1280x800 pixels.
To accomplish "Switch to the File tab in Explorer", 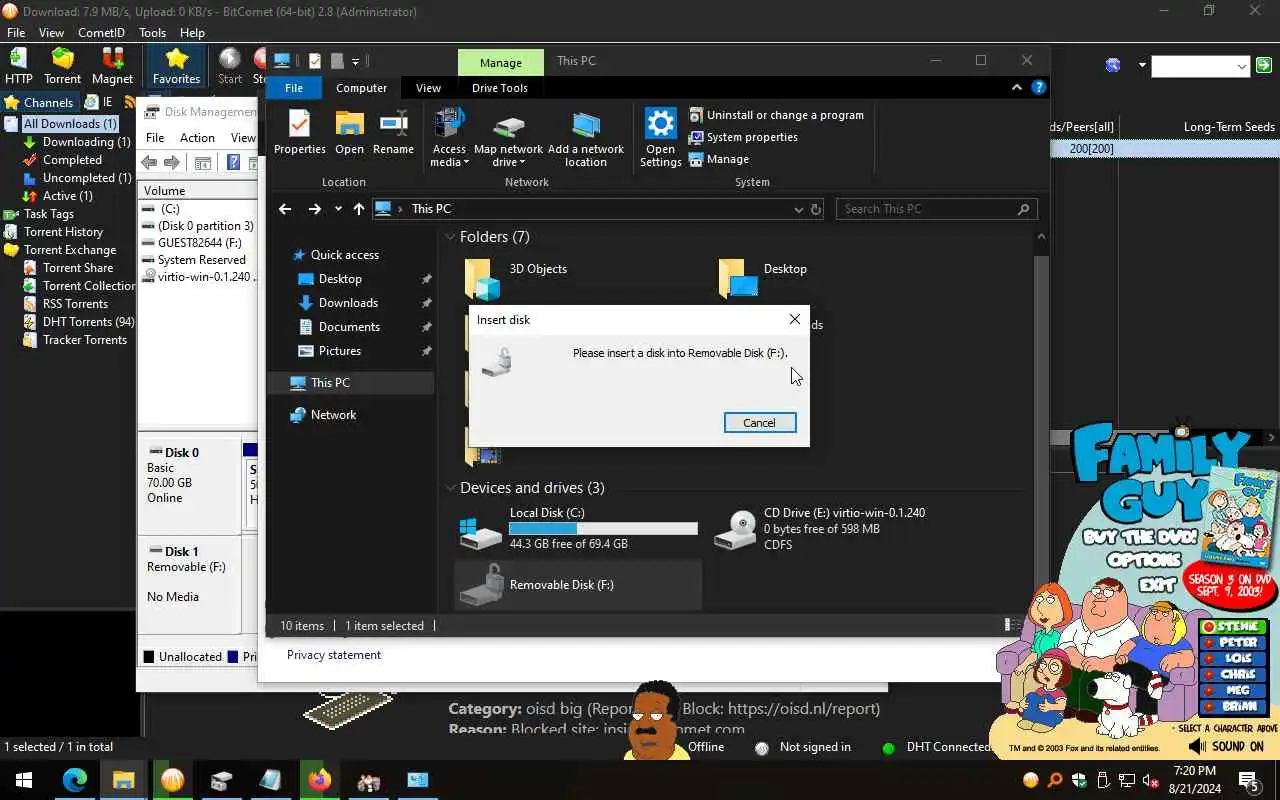I will (293, 88).
